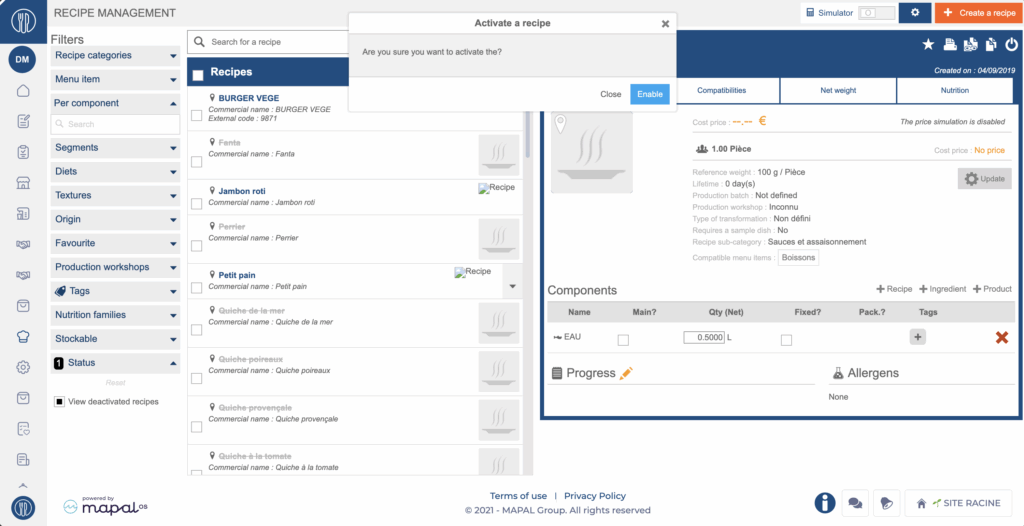The width and height of the screenshot is (1024, 526).
Task: Click the power icon in recipe header
Action: (x=1012, y=44)
